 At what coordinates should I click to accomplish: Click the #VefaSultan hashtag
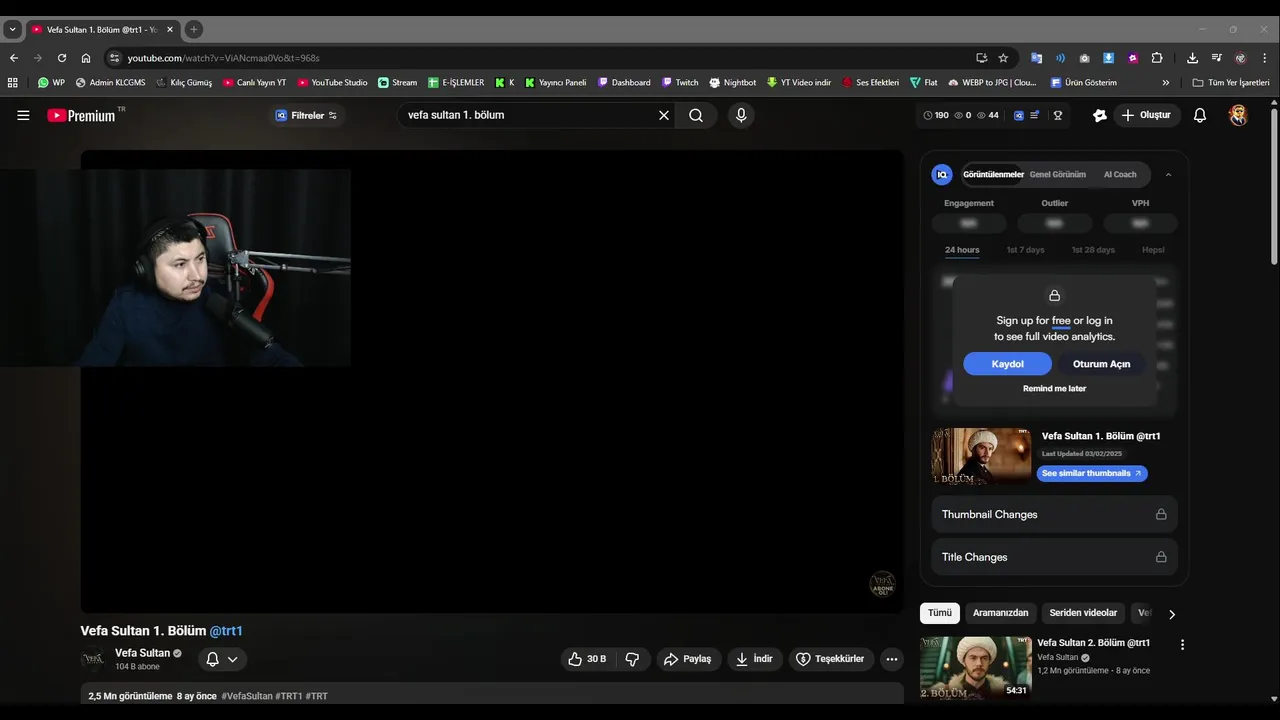(247, 696)
